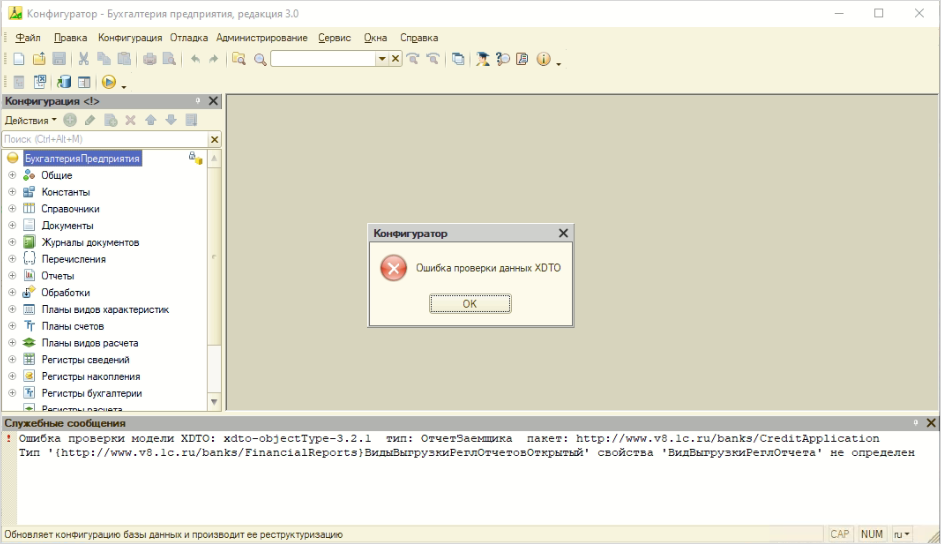
Task: Click the windows list icon
Action: tap(458, 59)
